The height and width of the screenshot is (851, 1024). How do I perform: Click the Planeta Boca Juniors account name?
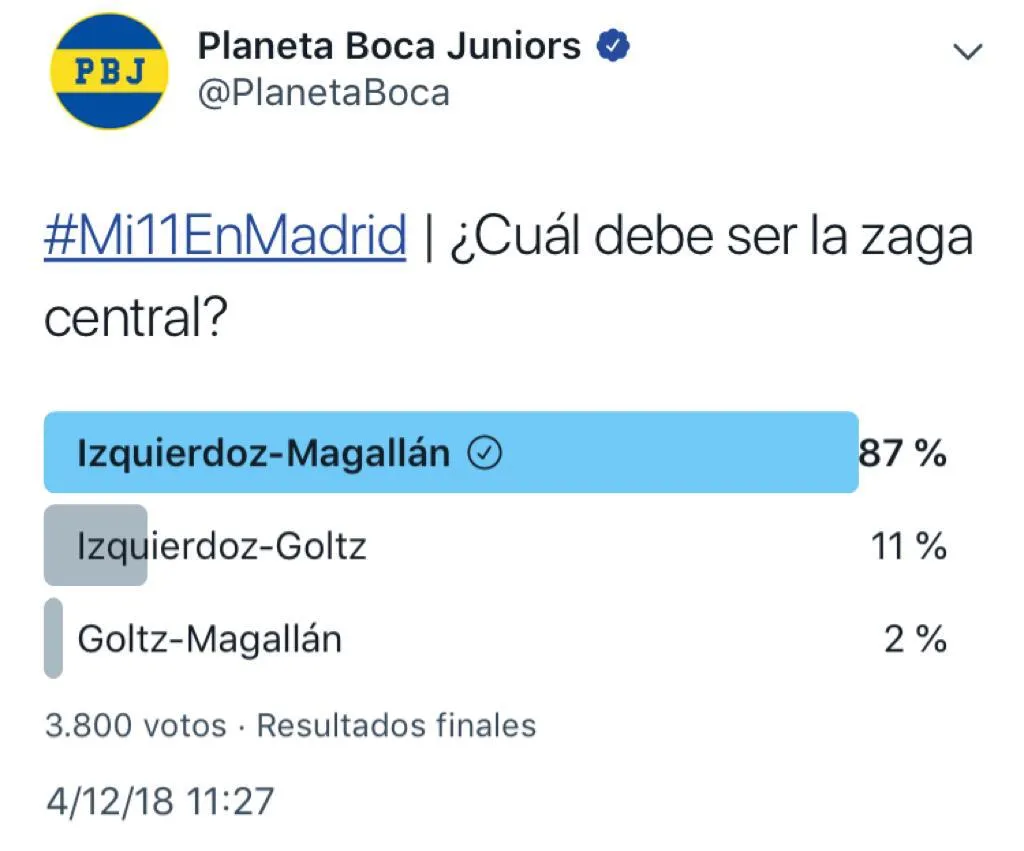pyautogui.click(x=389, y=46)
